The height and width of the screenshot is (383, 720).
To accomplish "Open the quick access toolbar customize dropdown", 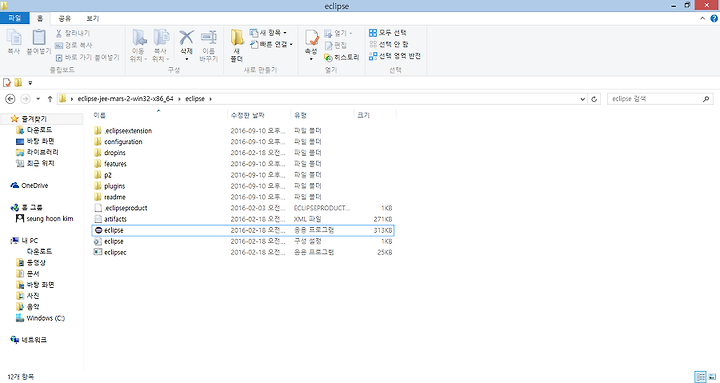I will (x=30, y=83).
